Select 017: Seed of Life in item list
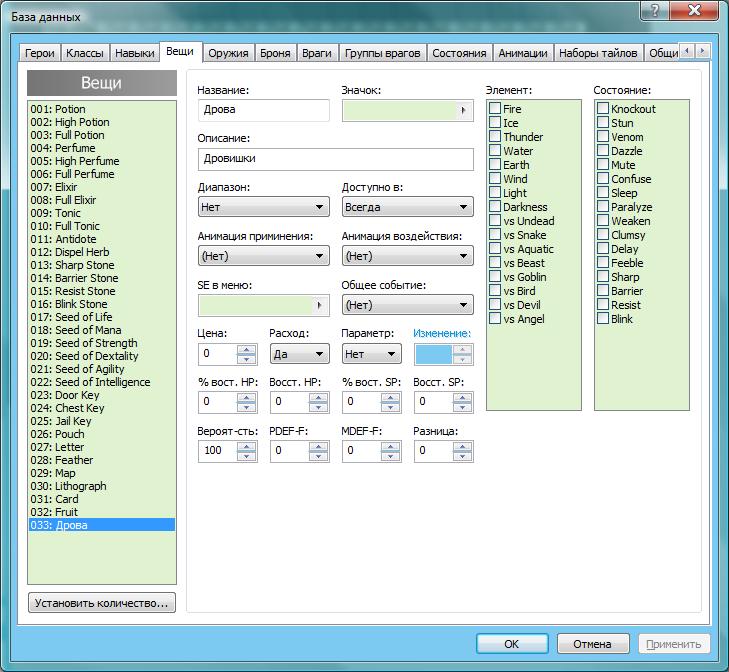 tap(71, 317)
